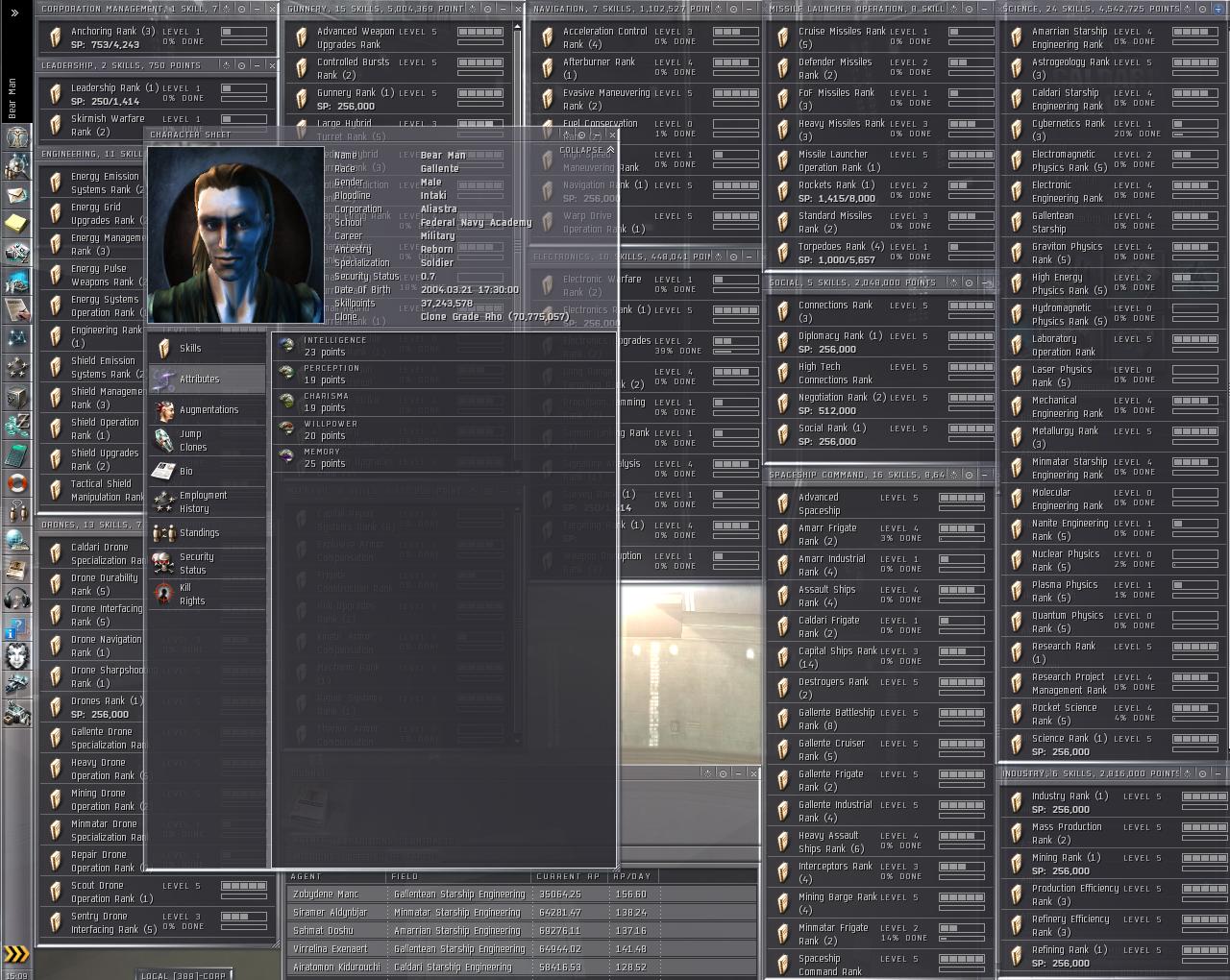1230x980 pixels.
Task: Open the Vitruvian figure character sheet sidebar icon
Action: [x=16, y=137]
